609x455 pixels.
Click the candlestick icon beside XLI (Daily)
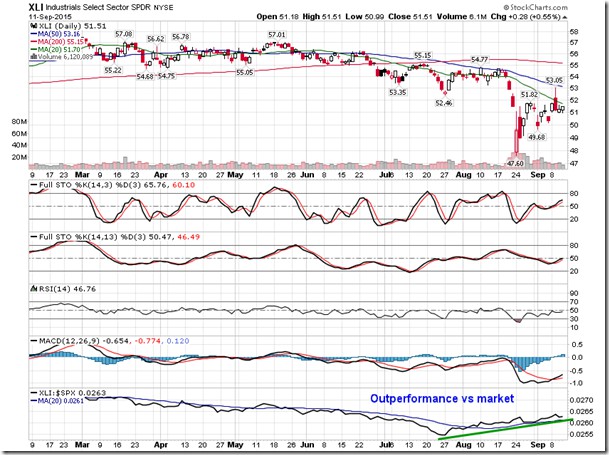click(x=33, y=26)
